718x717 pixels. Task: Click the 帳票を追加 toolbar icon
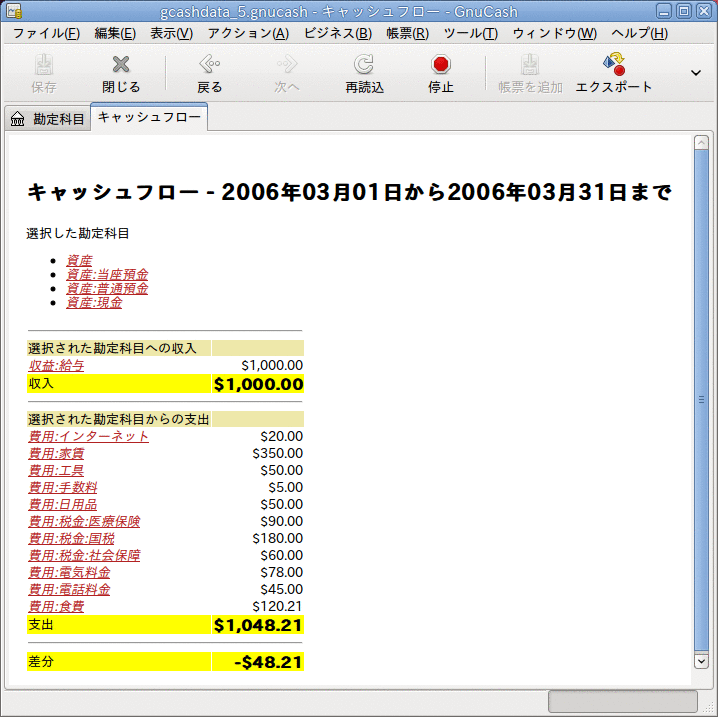tap(530, 65)
